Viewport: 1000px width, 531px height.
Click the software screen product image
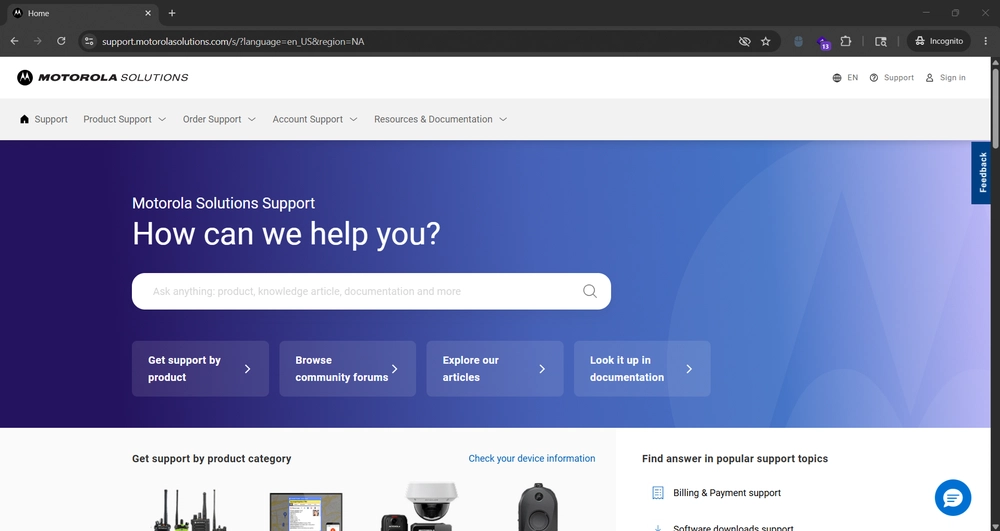(x=305, y=511)
